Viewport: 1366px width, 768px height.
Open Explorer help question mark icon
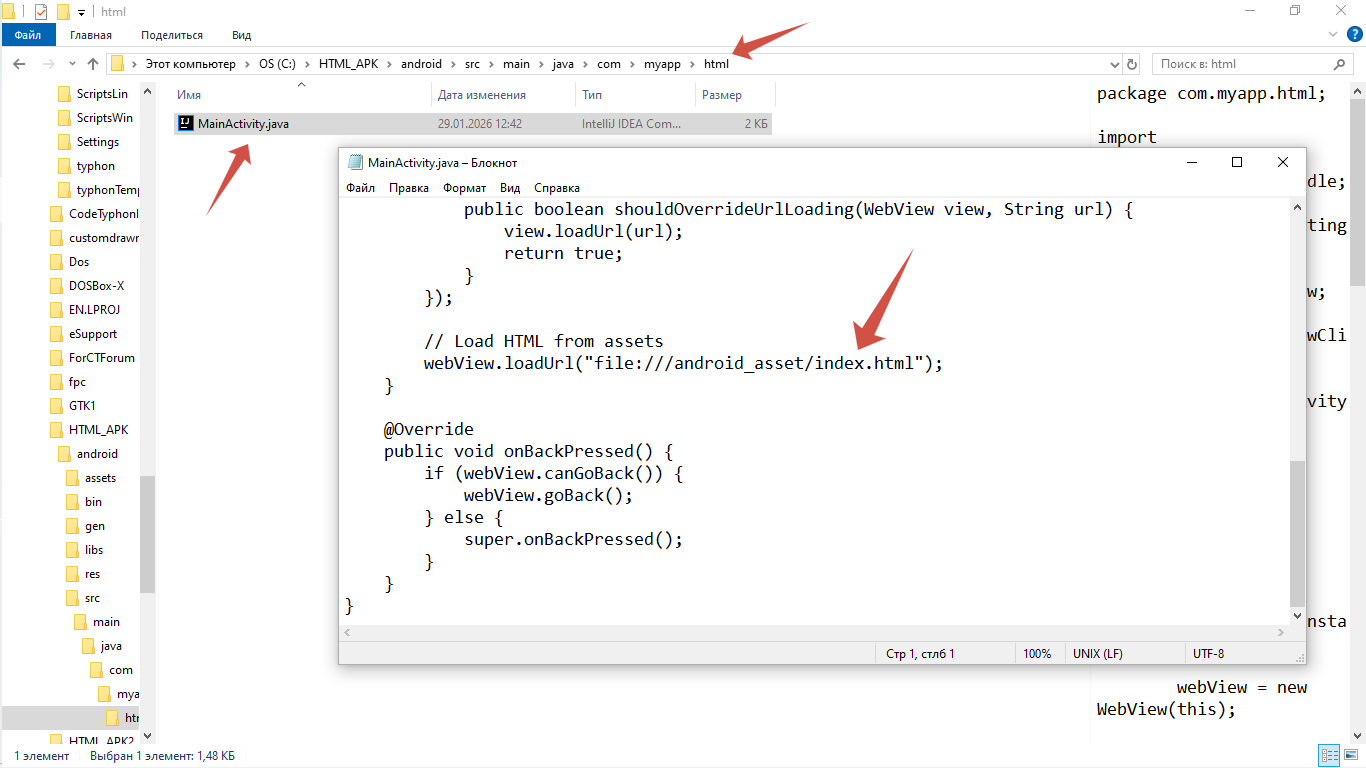coord(1353,35)
